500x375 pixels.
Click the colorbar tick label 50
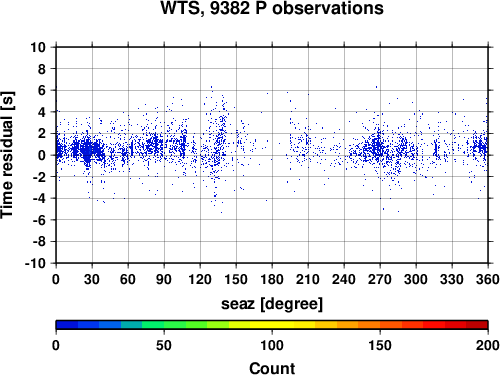tap(164, 345)
